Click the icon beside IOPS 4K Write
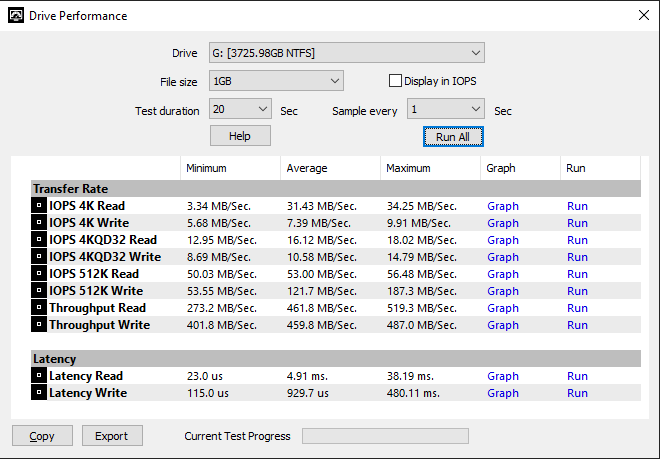The height and width of the screenshot is (459, 660). click(x=39, y=223)
